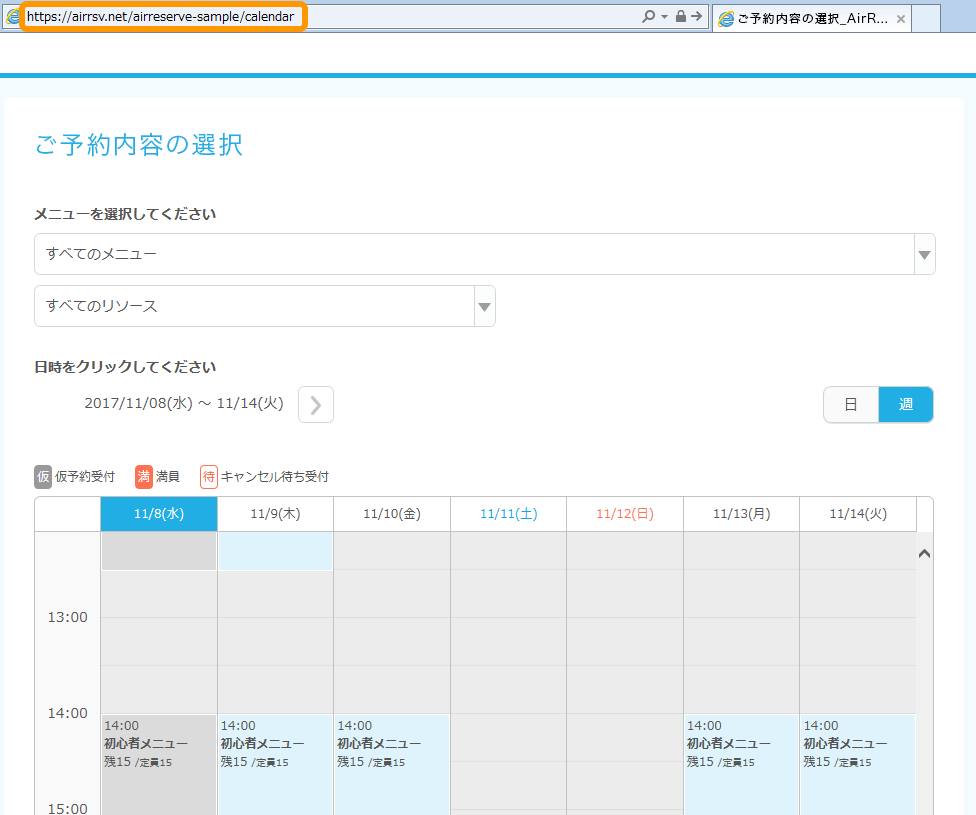
Task: Select the 11/10(金) column header
Action: tap(392, 514)
